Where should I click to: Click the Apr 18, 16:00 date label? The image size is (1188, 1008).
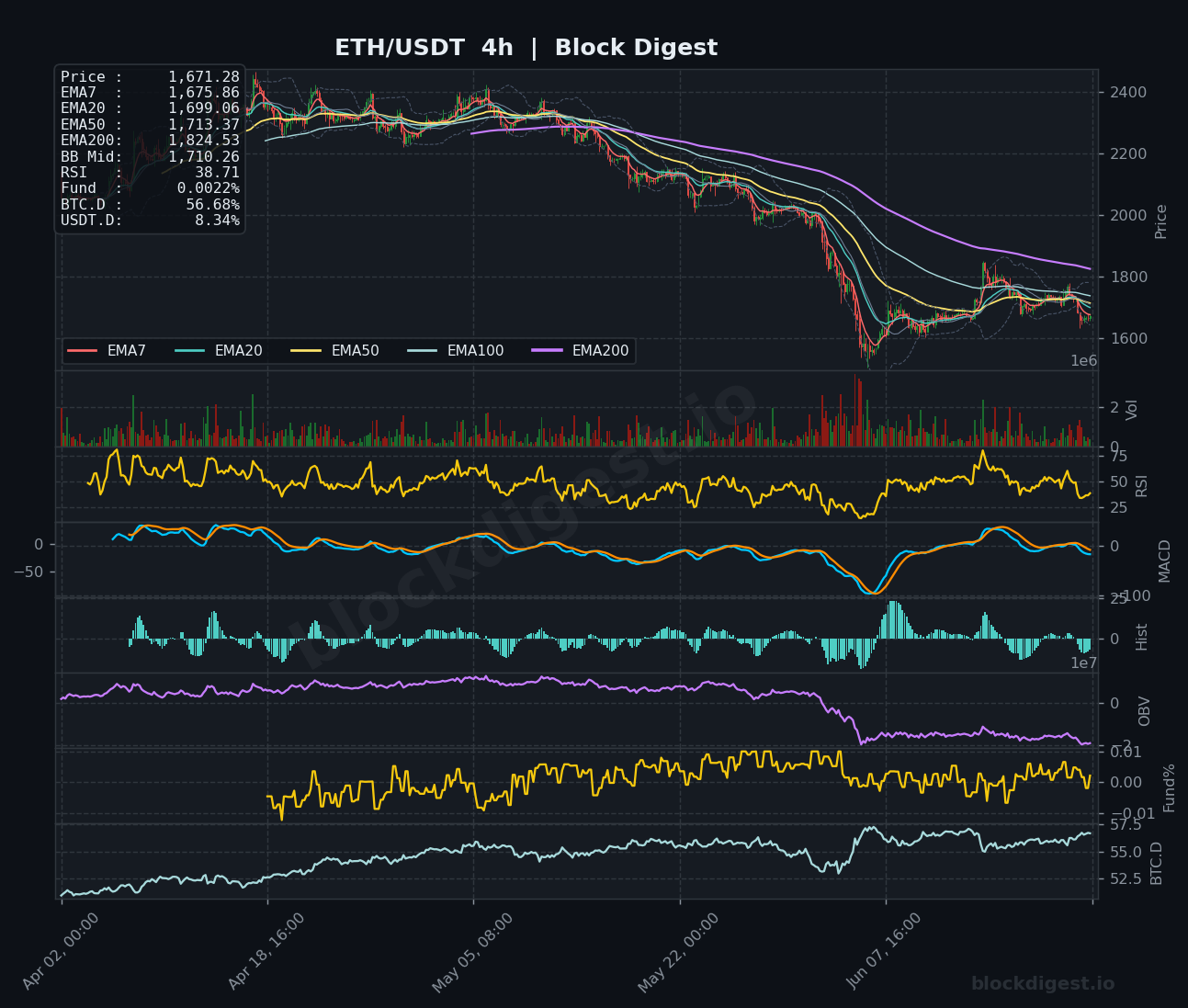point(266,952)
